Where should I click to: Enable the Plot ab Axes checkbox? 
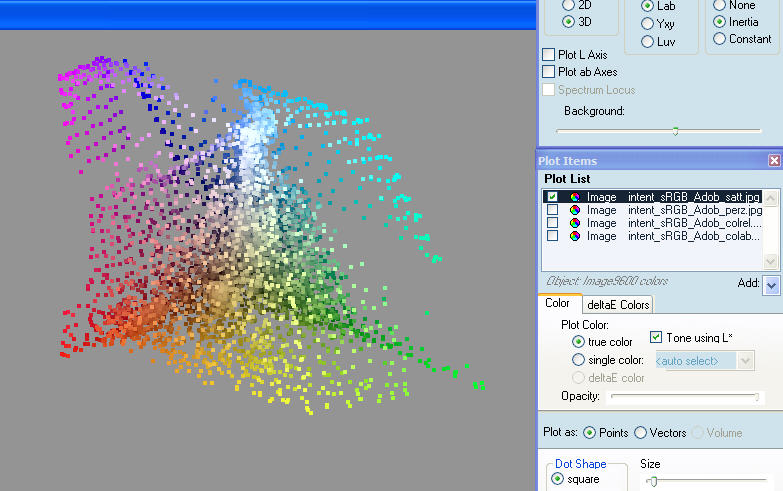click(x=548, y=72)
